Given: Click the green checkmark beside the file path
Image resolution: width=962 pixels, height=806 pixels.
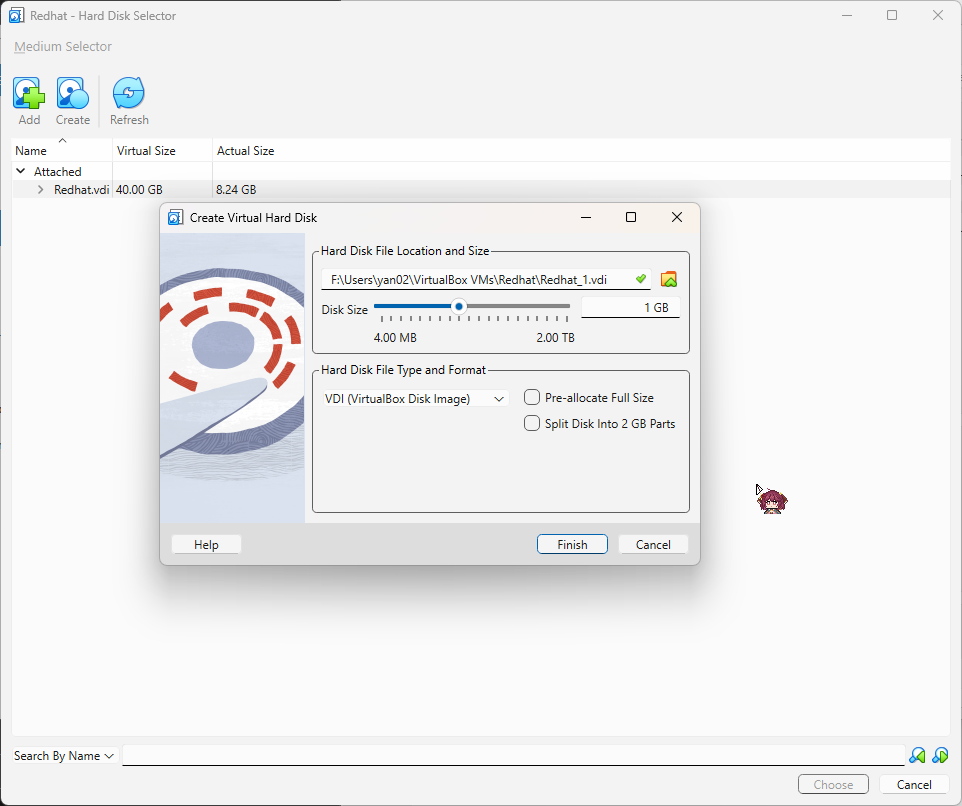Looking at the screenshot, I should click(641, 279).
